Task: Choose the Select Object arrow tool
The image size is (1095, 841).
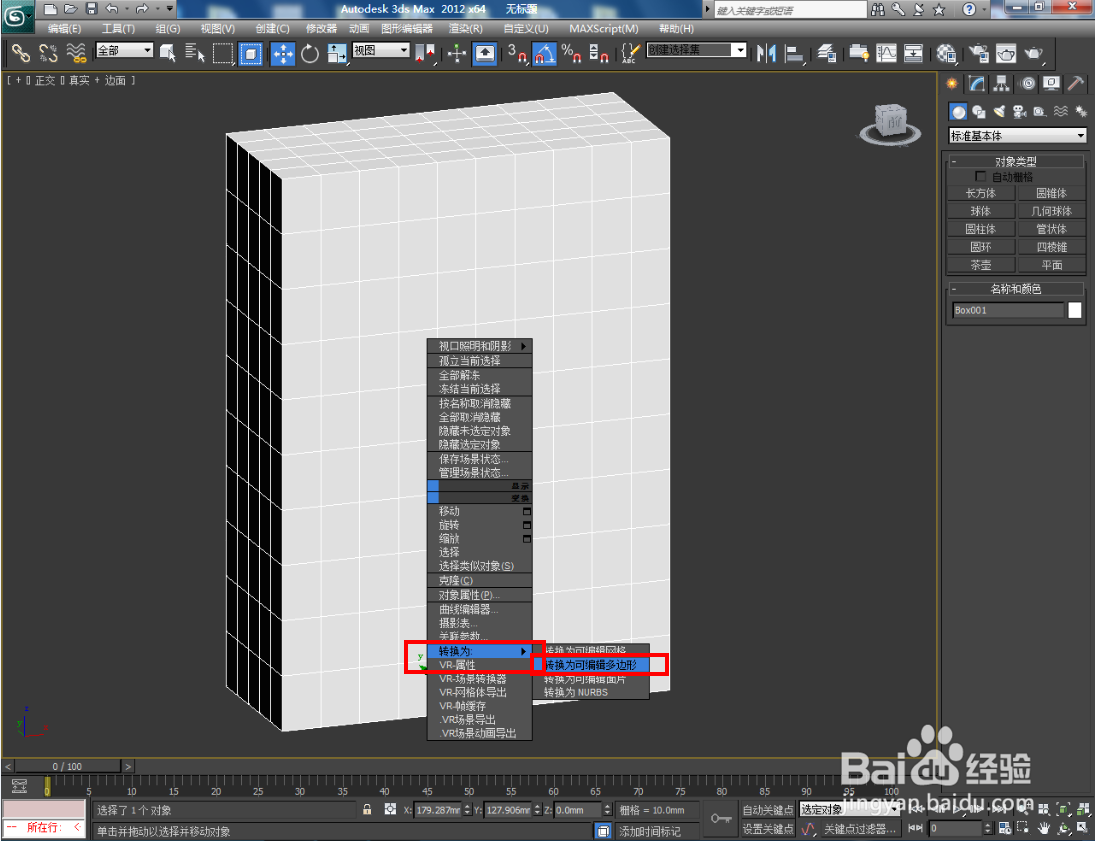Action: [x=168, y=53]
